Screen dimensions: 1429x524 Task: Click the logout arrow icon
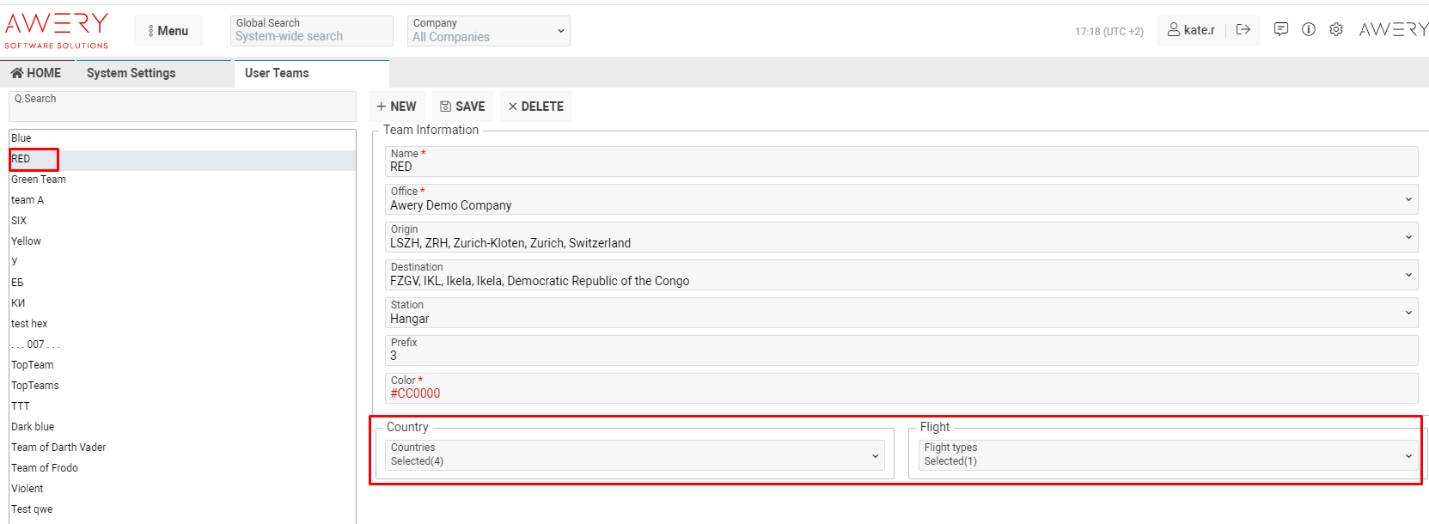click(x=1243, y=30)
